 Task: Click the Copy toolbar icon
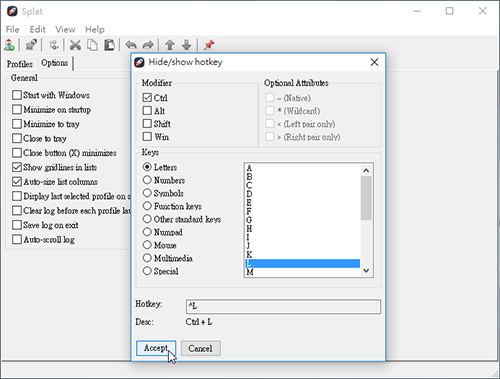coord(92,45)
